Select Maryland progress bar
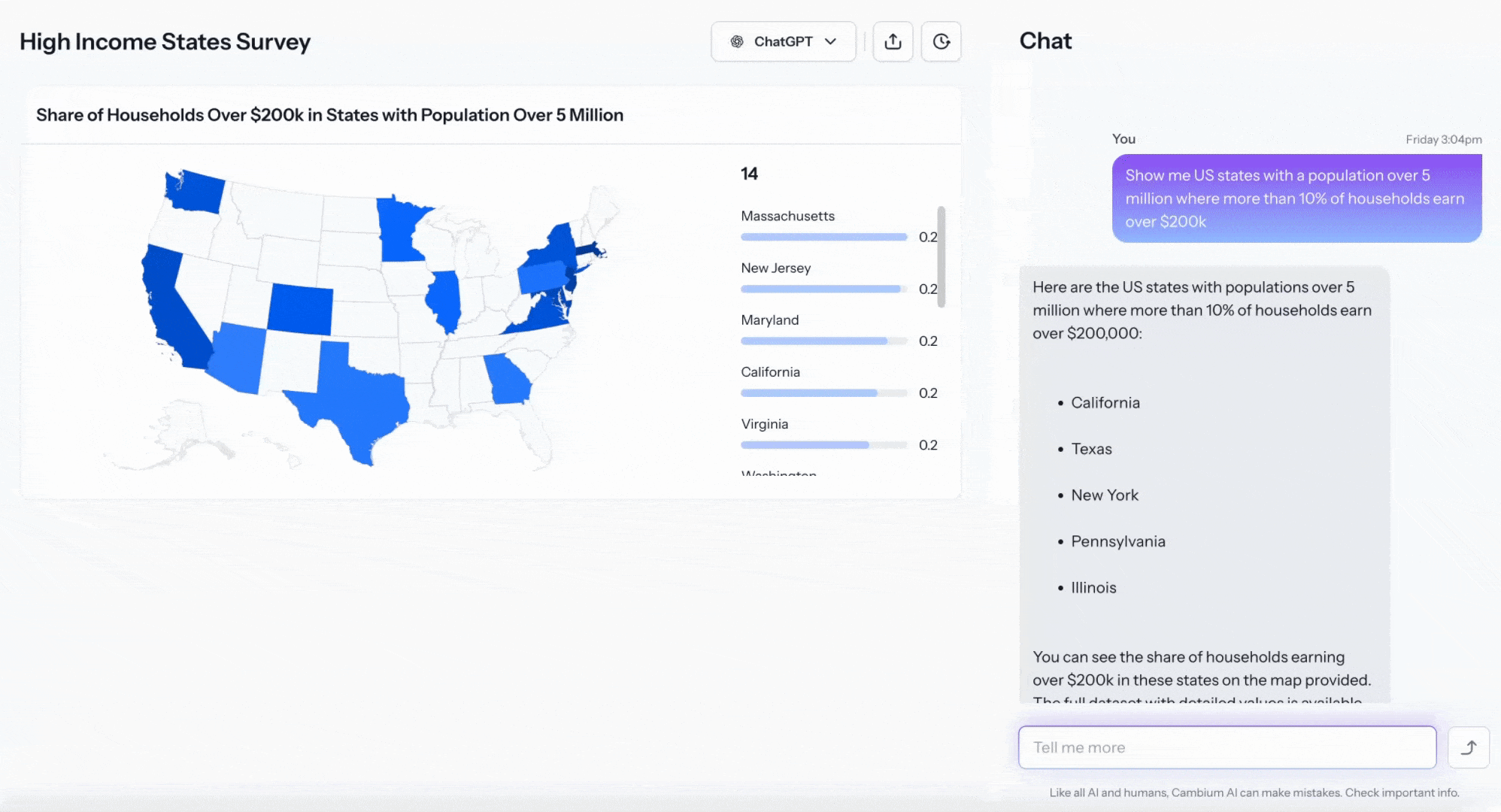The height and width of the screenshot is (812, 1501). tap(824, 341)
